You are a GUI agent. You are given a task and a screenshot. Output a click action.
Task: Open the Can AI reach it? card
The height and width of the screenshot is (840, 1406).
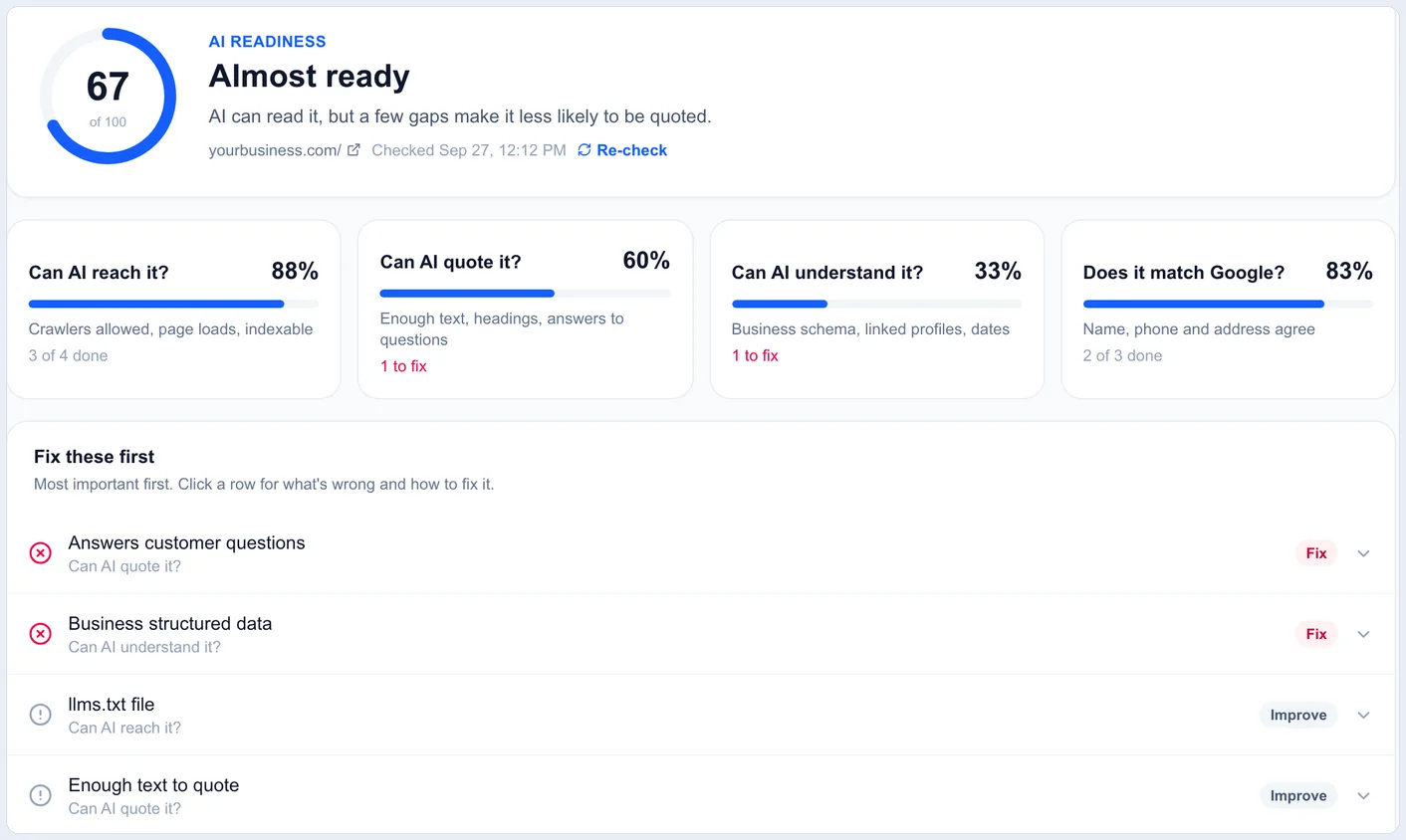173,310
